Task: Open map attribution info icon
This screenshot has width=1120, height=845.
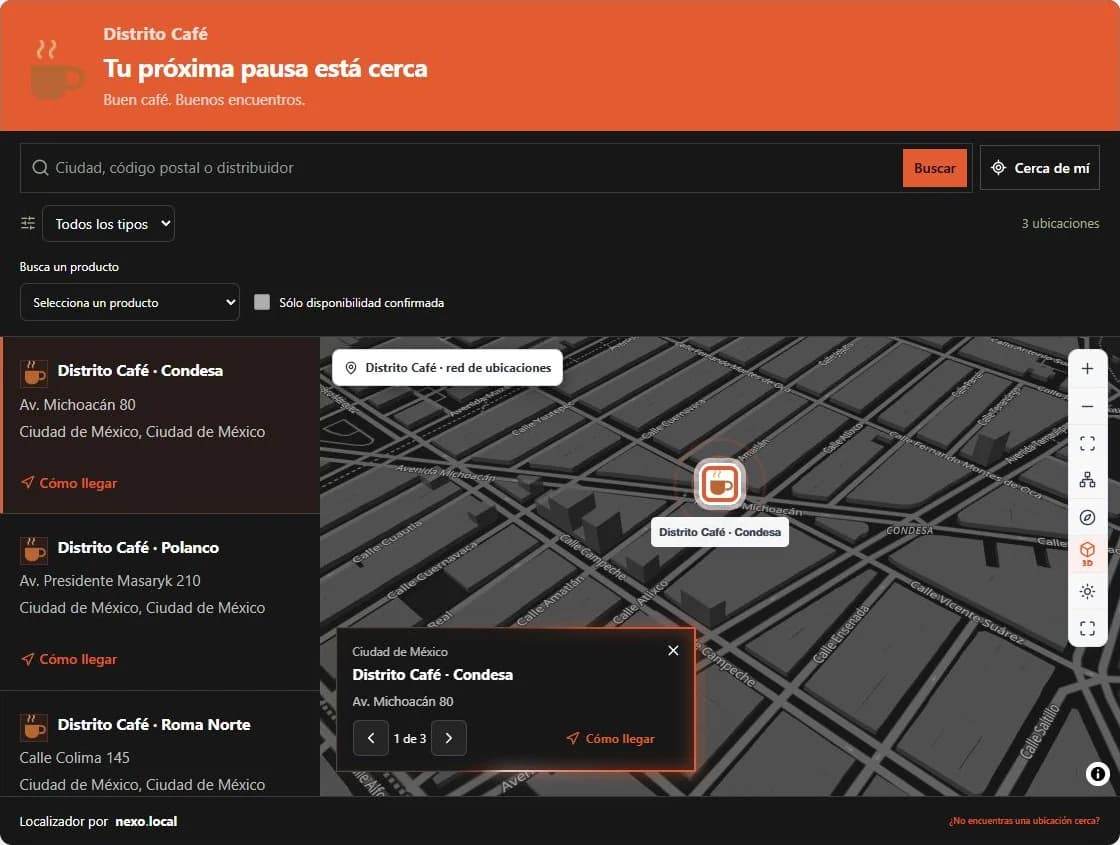Action: coord(1097,774)
